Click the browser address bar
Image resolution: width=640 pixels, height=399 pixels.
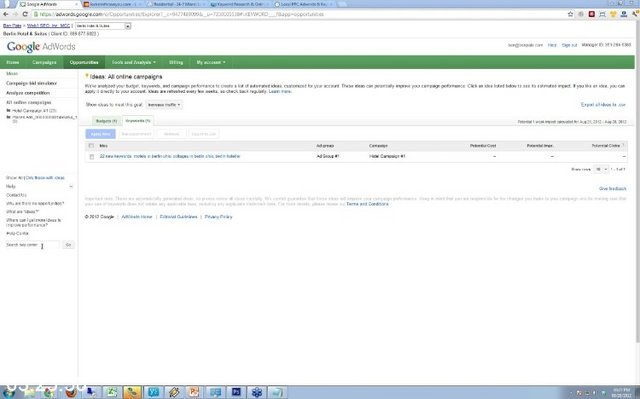point(298,14)
